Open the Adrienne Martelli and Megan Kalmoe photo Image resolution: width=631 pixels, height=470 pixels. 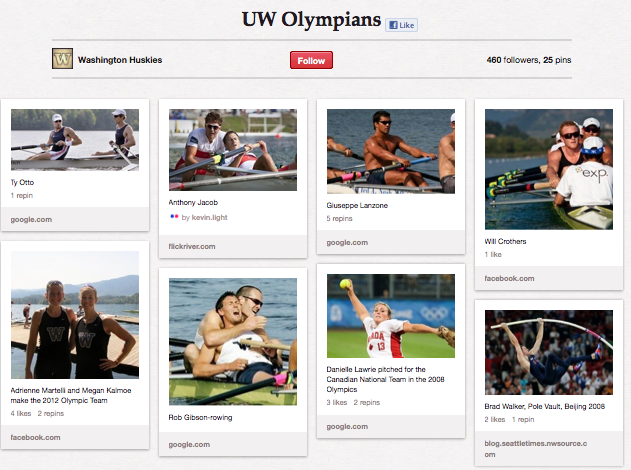75,315
